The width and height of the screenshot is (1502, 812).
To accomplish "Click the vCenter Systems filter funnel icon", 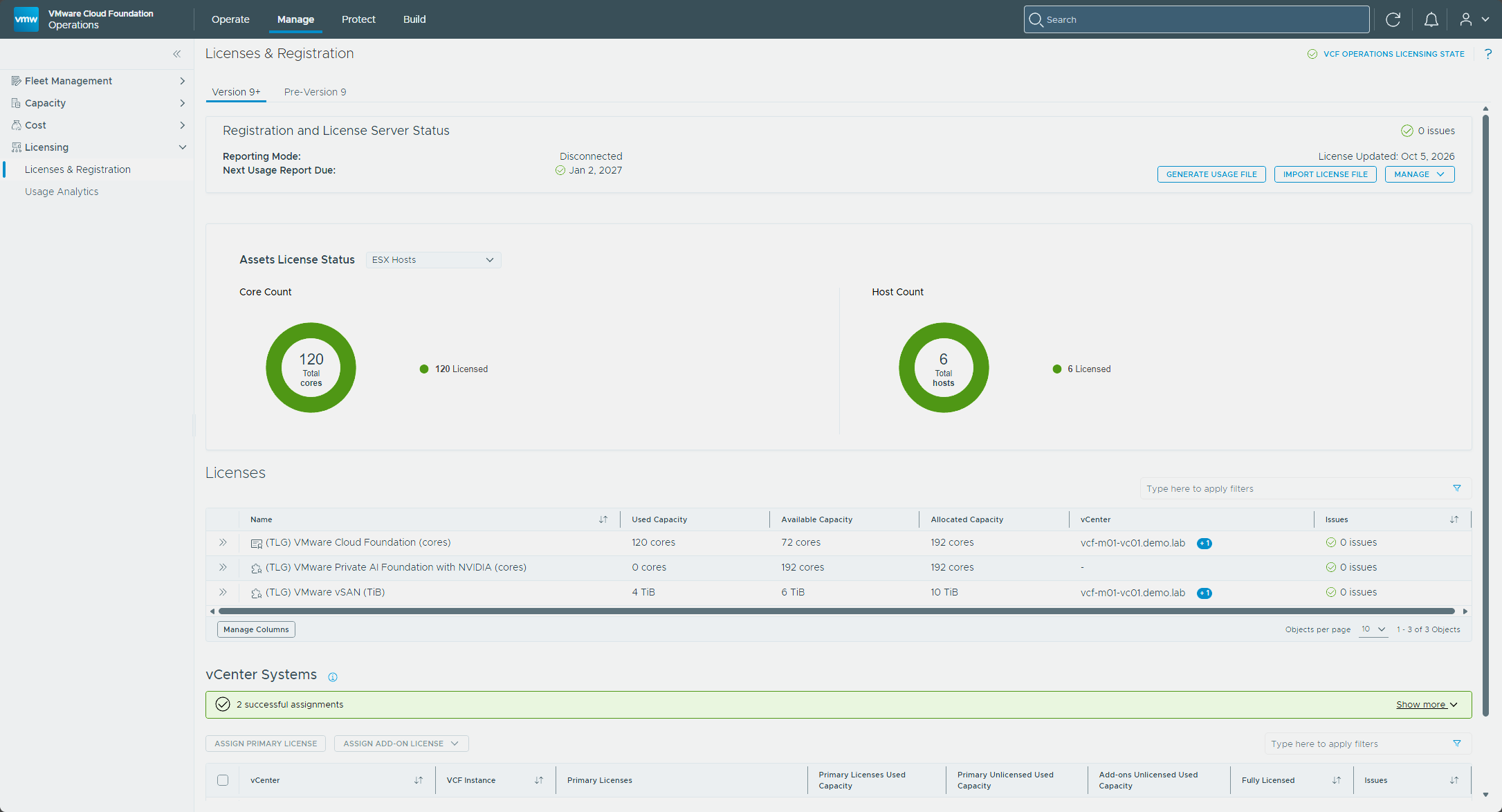I will [x=1456, y=744].
